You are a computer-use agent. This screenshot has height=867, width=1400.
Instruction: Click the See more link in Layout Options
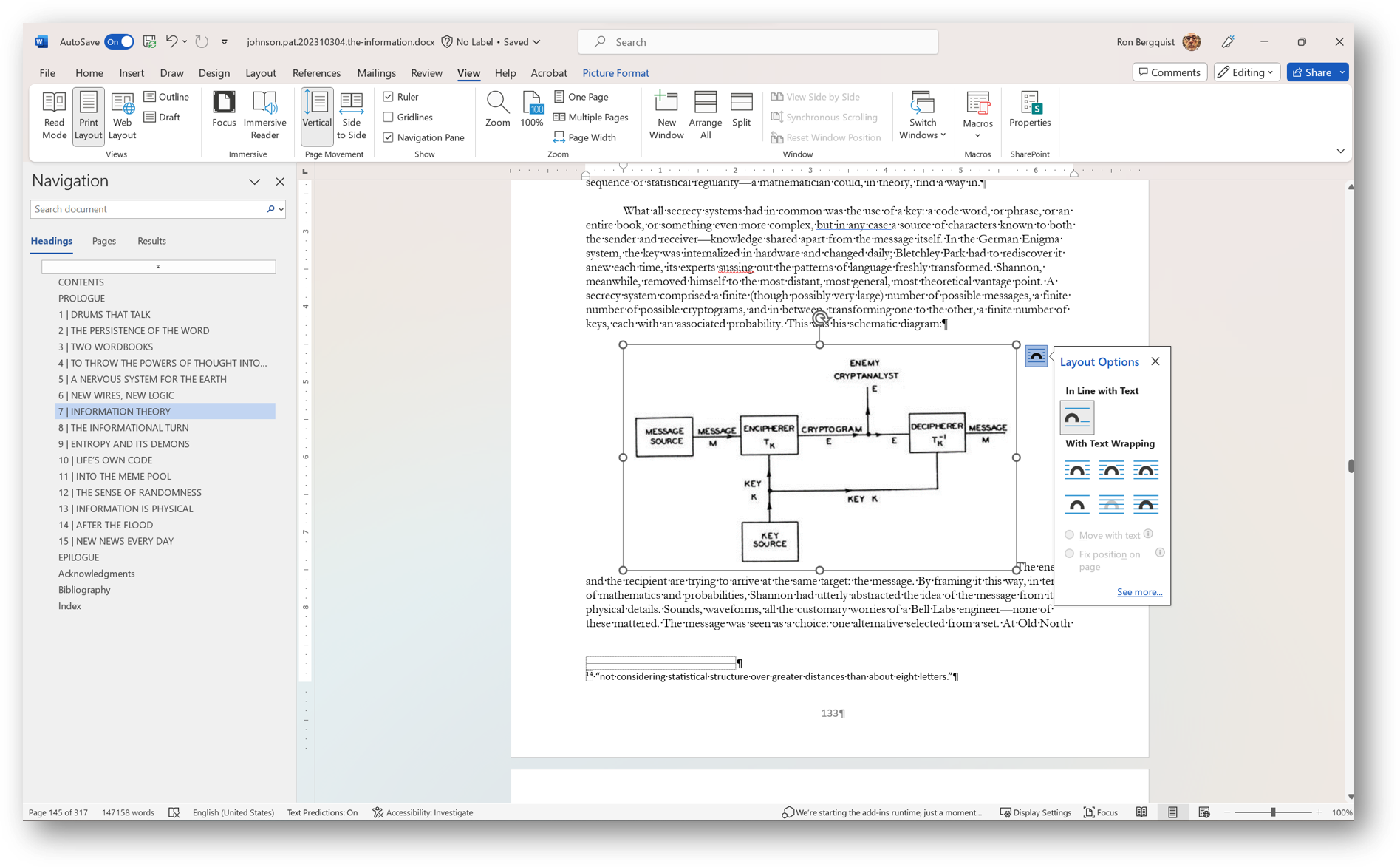(x=1139, y=591)
